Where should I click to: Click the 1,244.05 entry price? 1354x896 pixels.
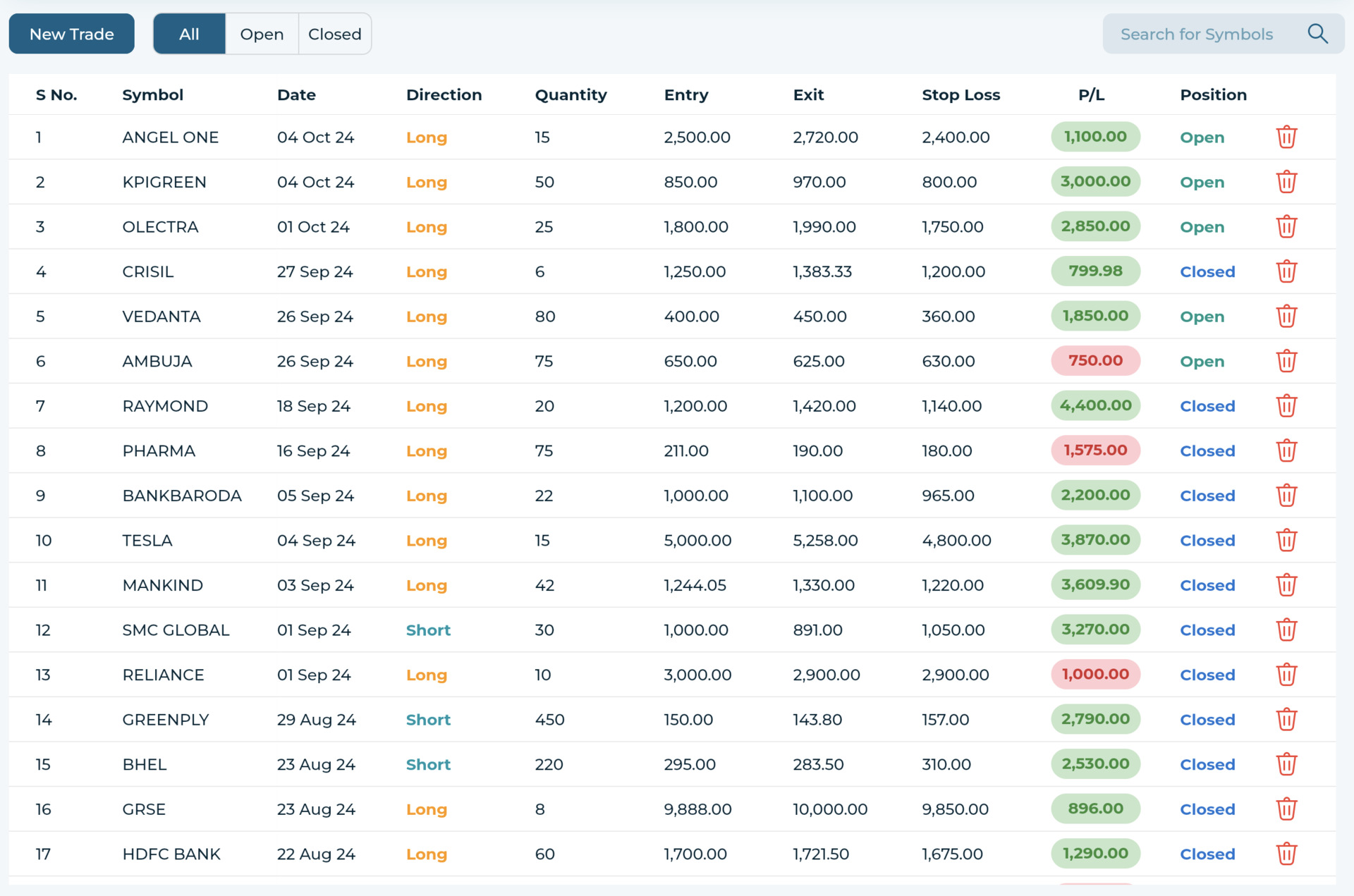click(x=695, y=585)
